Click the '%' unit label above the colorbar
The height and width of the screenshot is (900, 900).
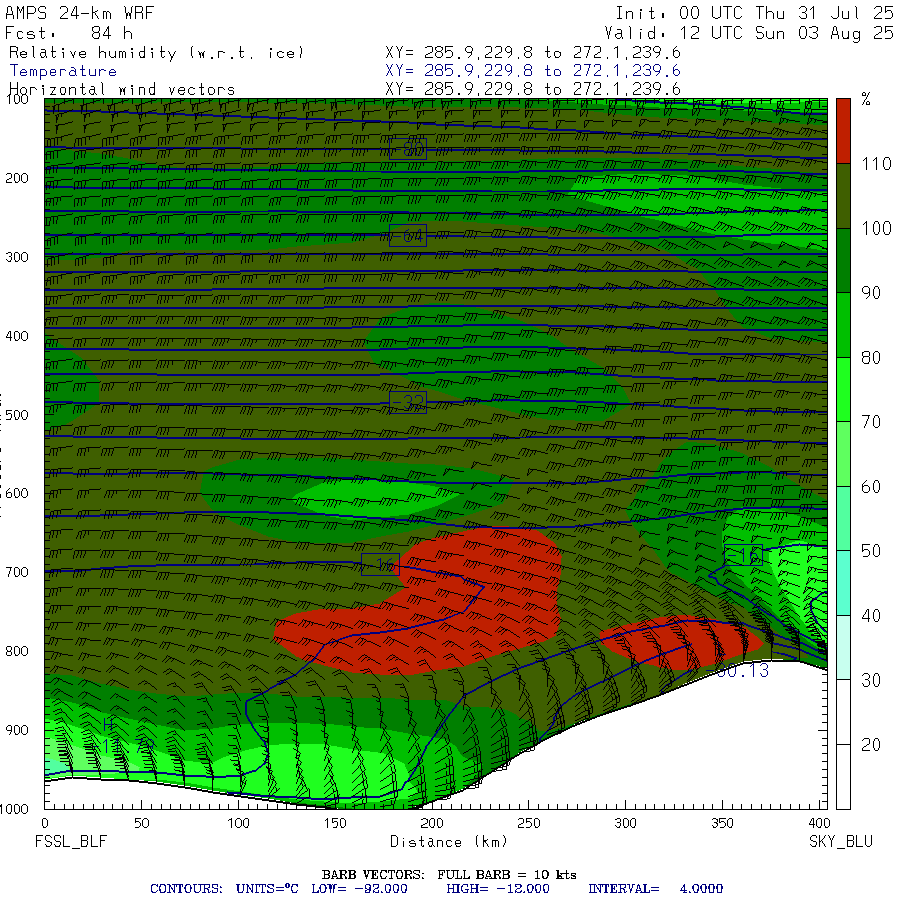866,99
